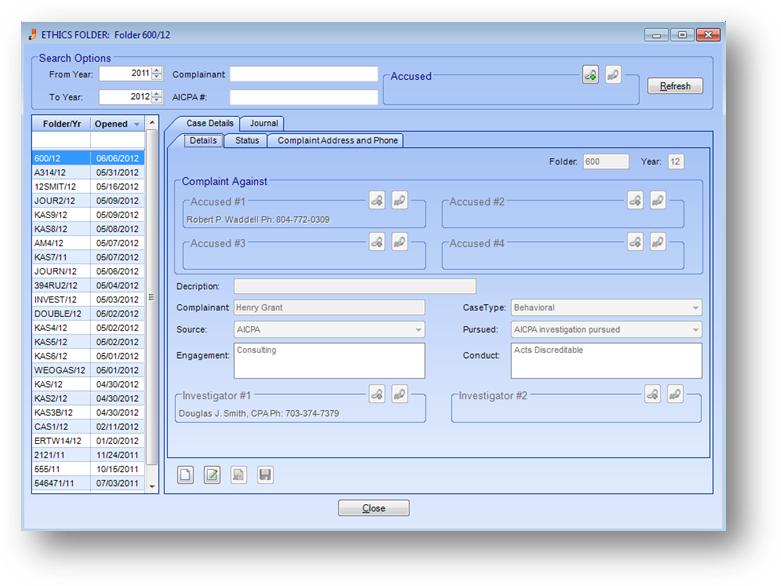Click the Complainant field showing Henry Grant
This screenshot has height=586, width=781.
[x=329, y=308]
